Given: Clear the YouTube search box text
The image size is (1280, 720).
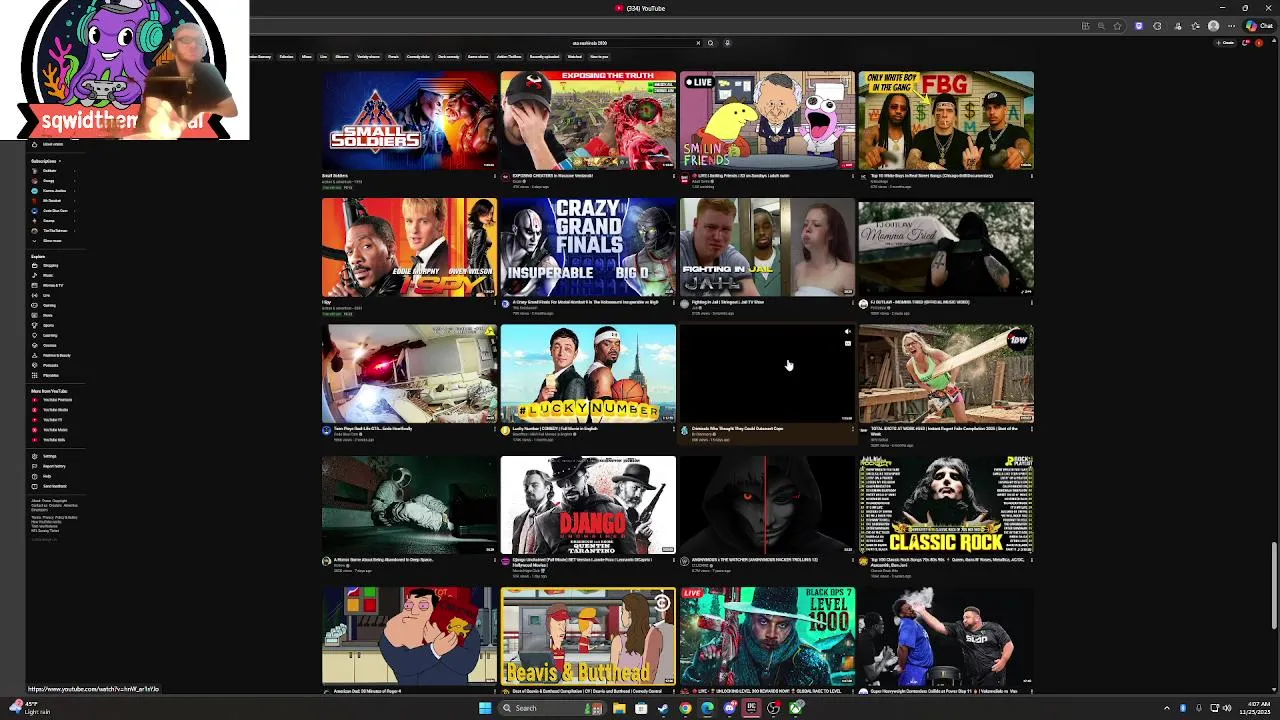Looking at the screenshot, I should [698, 43].
